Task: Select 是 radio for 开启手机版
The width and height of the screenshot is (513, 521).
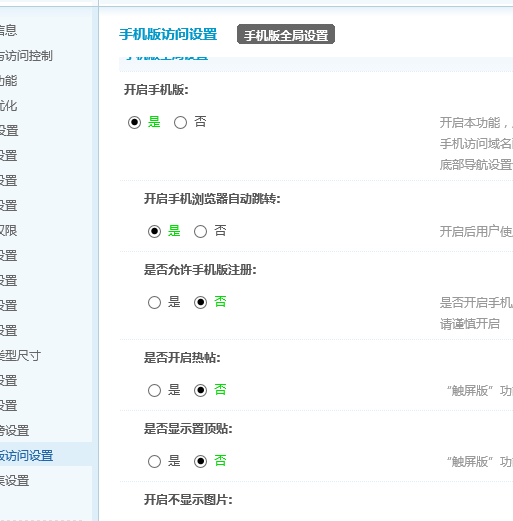Action: click(134, 122)
